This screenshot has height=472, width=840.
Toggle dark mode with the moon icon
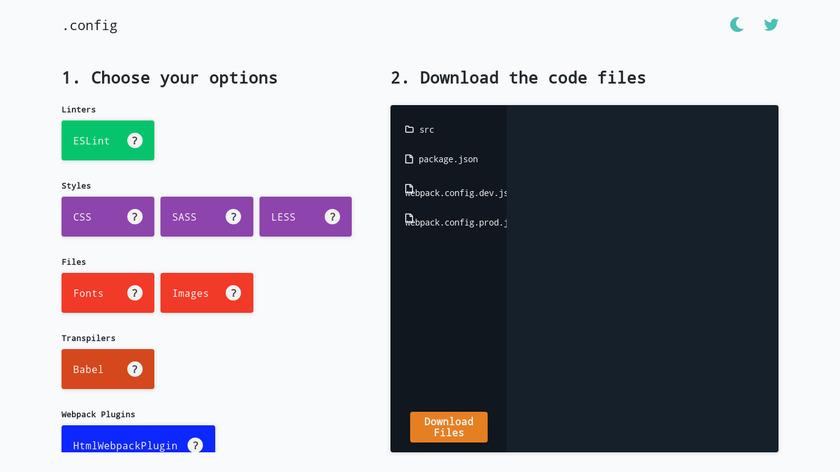point(737,25)
